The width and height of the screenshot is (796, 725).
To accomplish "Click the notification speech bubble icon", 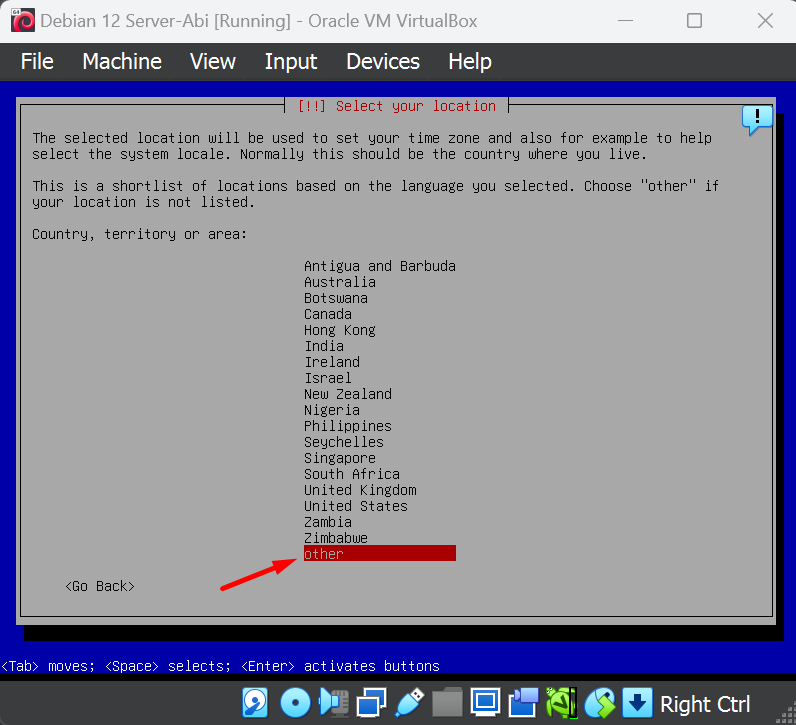I will [x=757, y=120].
